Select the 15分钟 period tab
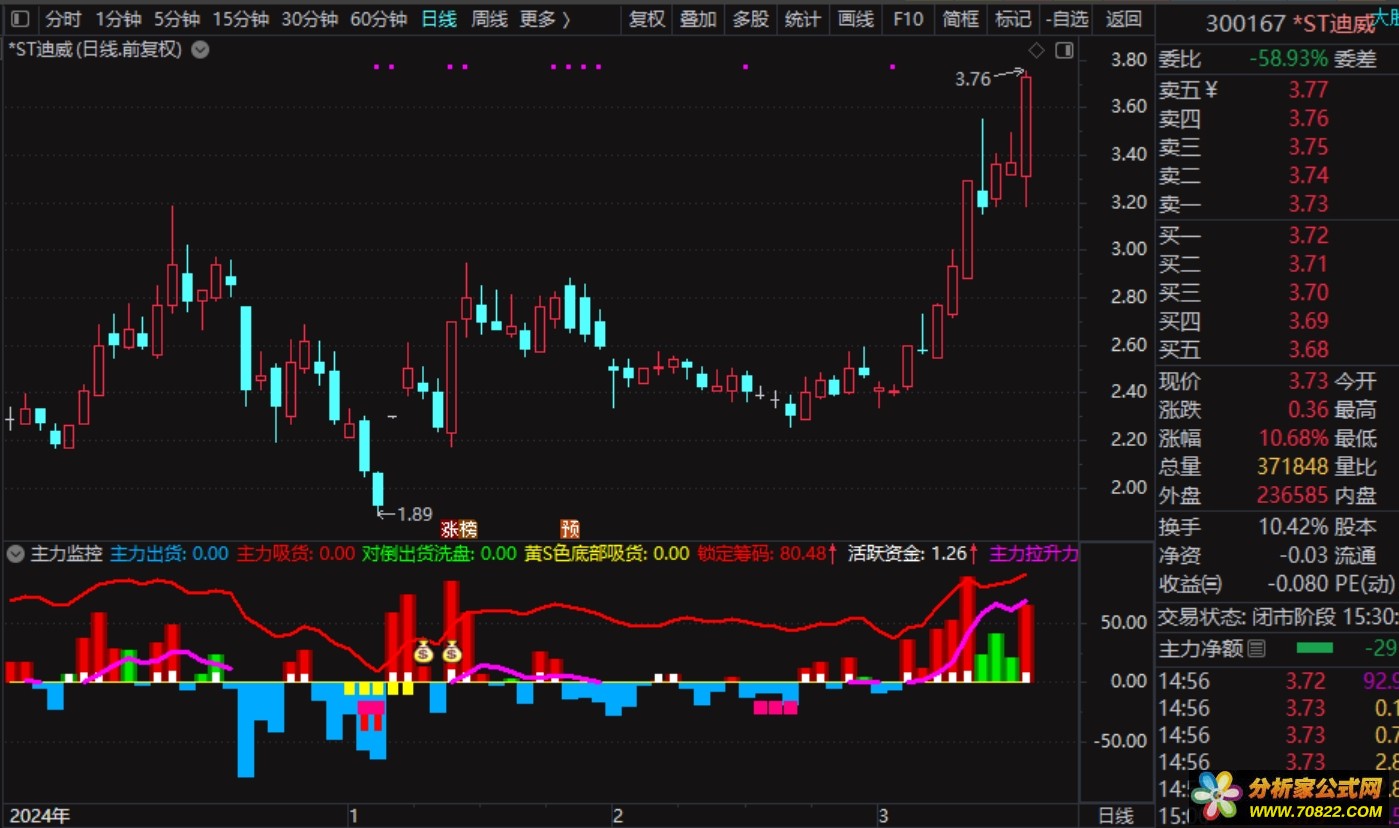Screen dimensions: 1399x828 pyautogui.click(x=240, y=19)
